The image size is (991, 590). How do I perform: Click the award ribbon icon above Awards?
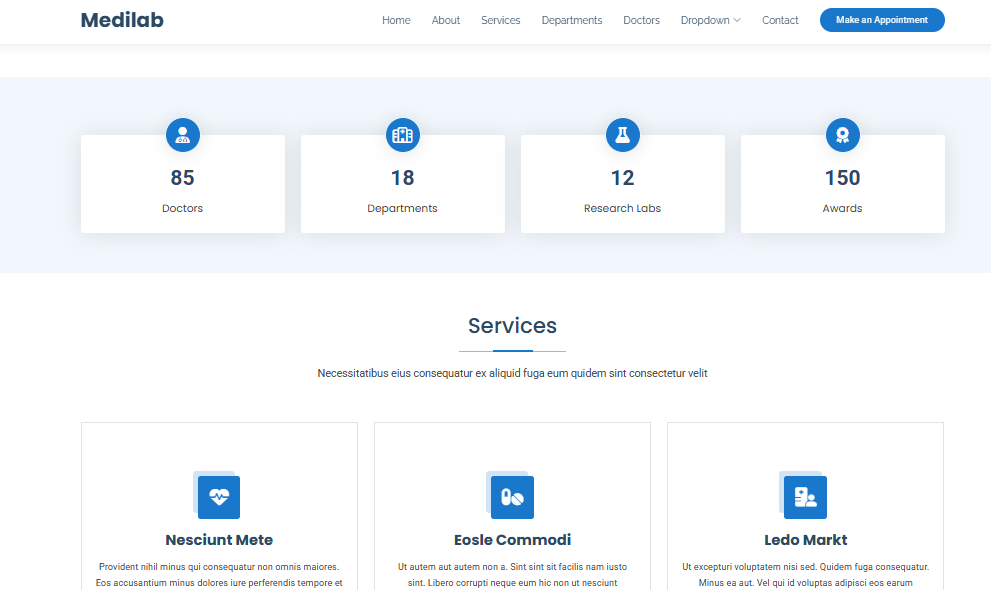(x=843, y=135)
